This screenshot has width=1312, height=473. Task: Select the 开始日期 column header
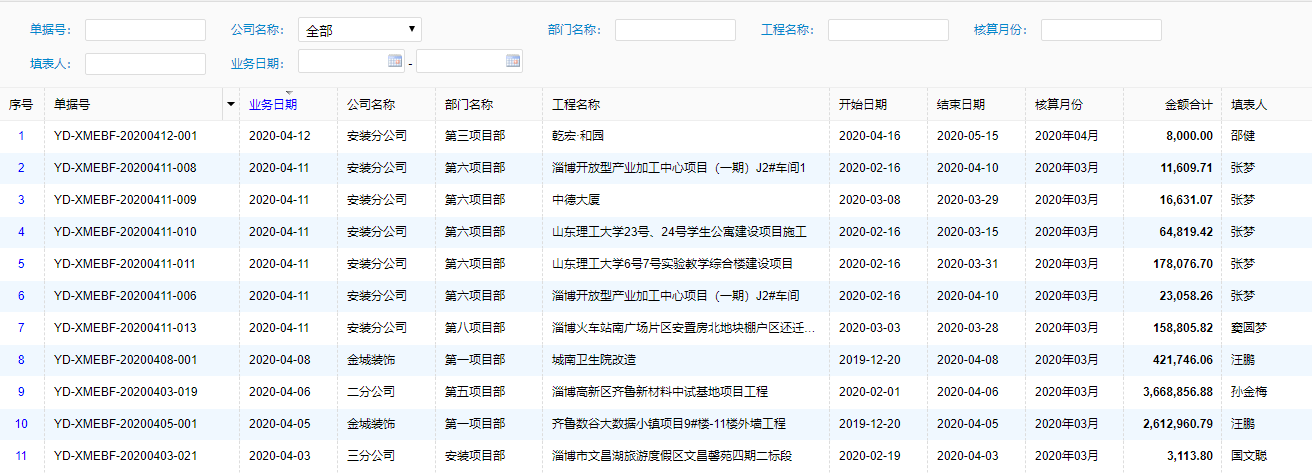863,104
